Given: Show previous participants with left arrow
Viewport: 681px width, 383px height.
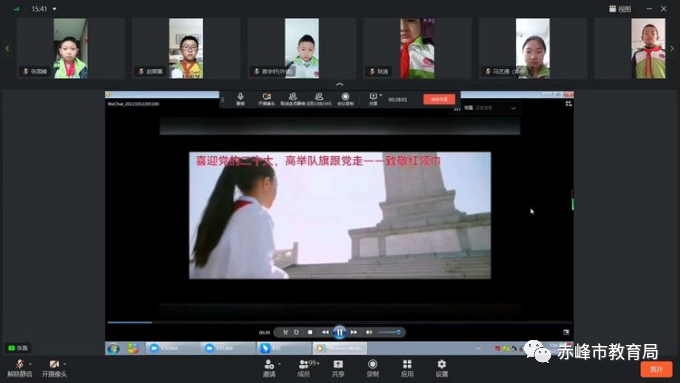Looking at the screenshot, I should pos(7,49).
